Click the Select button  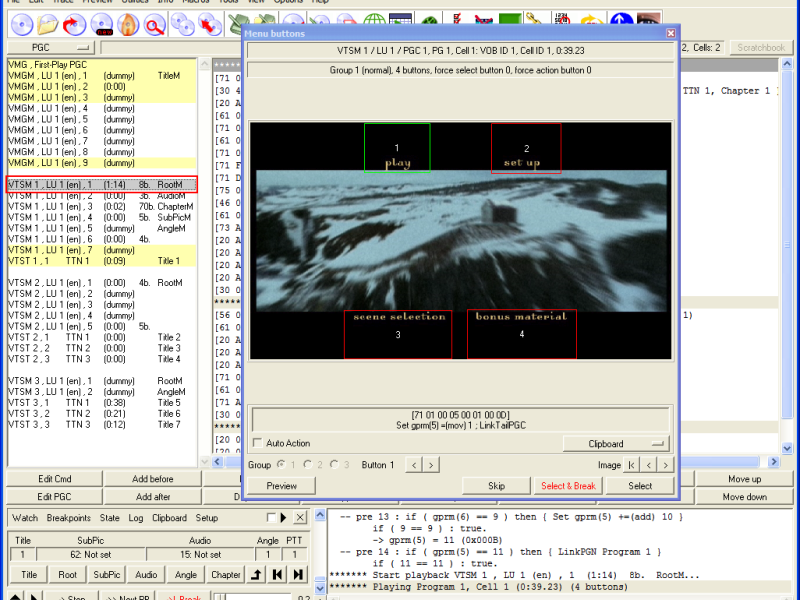[x=640, y=486]
